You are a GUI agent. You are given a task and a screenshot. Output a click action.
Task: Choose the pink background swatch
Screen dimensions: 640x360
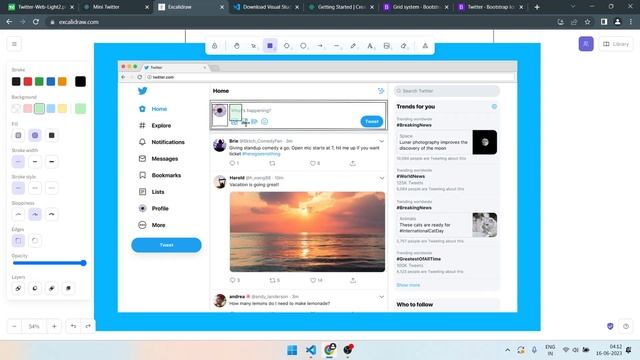point(28,109)
